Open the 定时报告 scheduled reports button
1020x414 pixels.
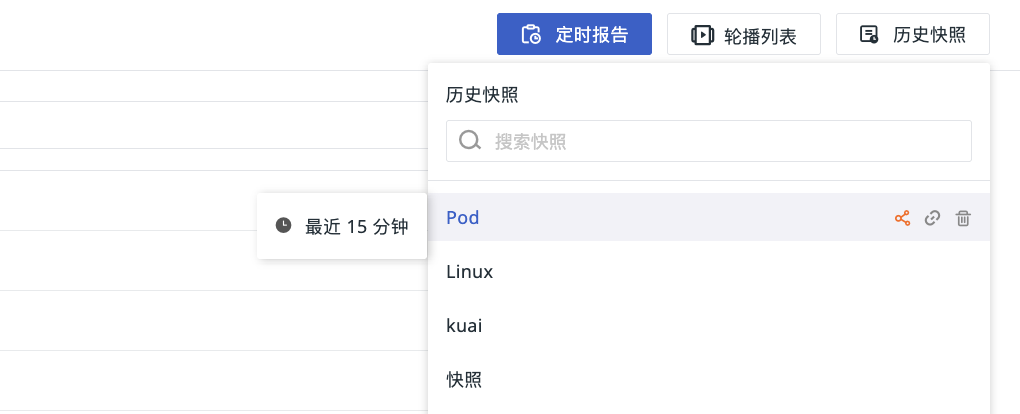click(574, 34)
